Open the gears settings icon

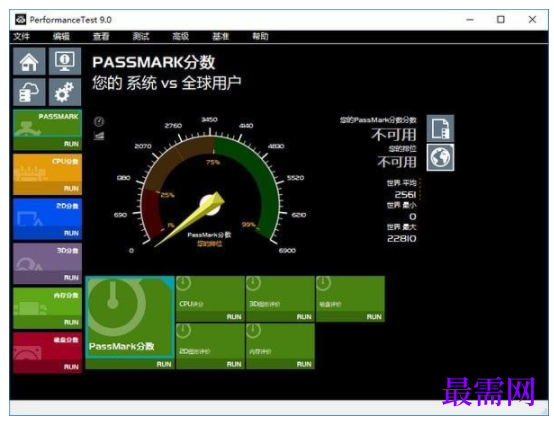click(x=65, y=92)
